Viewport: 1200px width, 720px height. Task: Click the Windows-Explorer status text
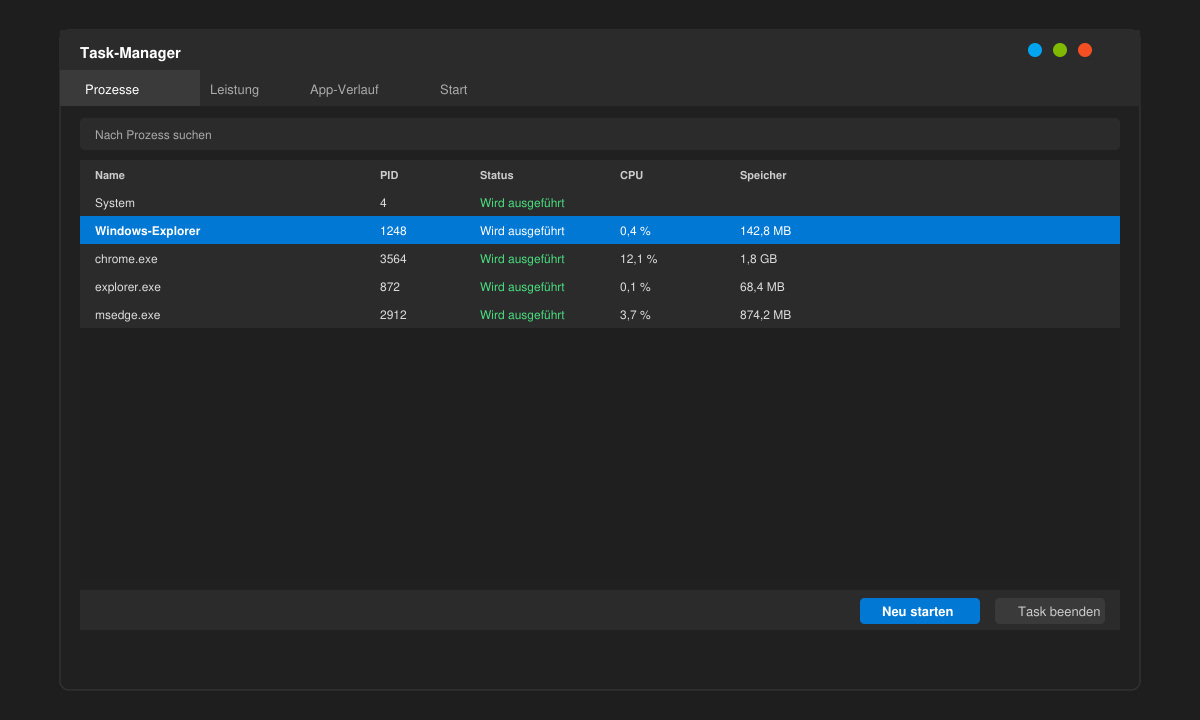(522, 230)
